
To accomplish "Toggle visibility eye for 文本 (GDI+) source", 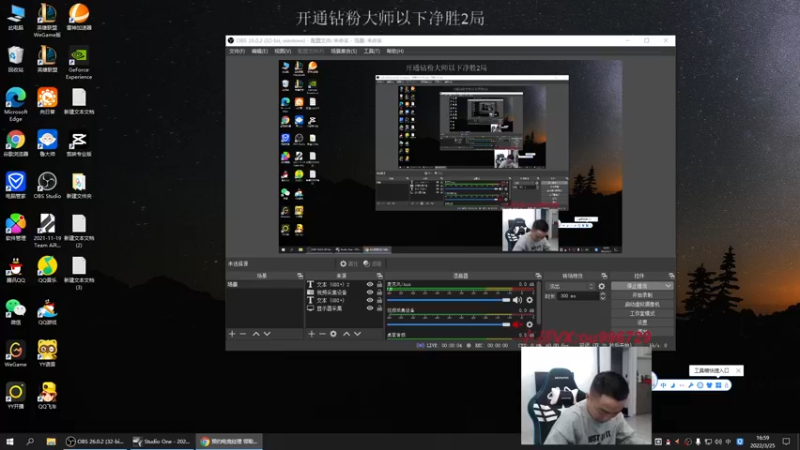I will click(x=370, y=301).
